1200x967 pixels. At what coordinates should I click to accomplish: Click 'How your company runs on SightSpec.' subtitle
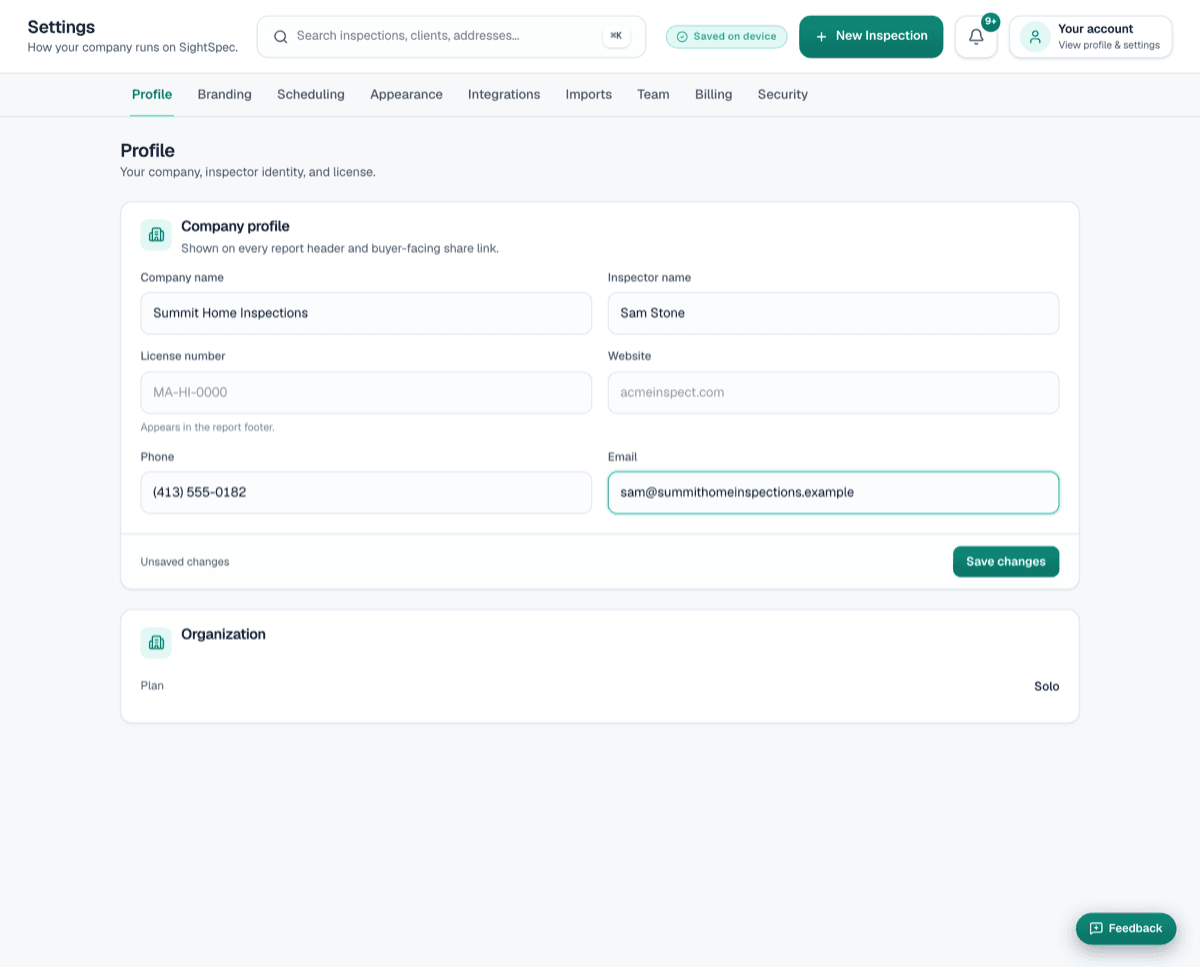[x=133, y=47]
